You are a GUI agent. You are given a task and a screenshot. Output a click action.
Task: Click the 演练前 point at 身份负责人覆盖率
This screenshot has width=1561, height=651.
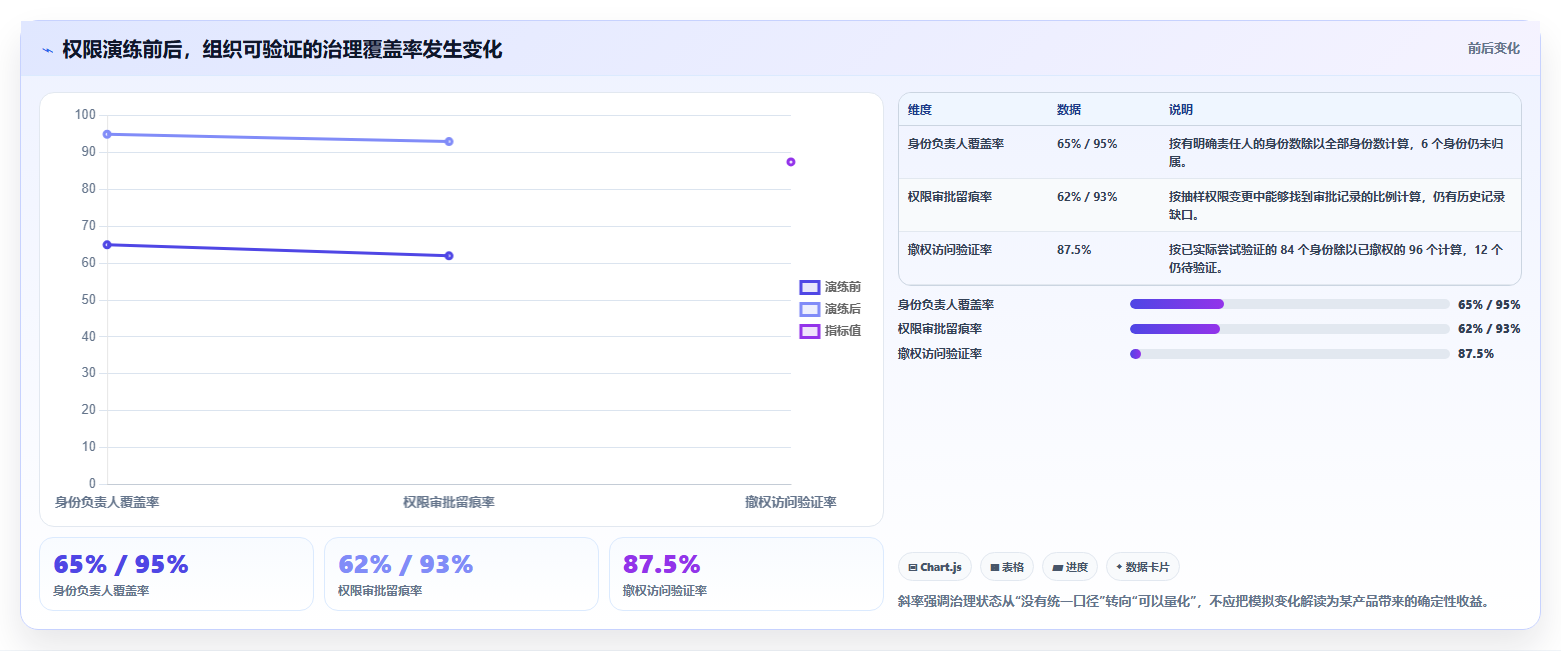coord(107,244)
